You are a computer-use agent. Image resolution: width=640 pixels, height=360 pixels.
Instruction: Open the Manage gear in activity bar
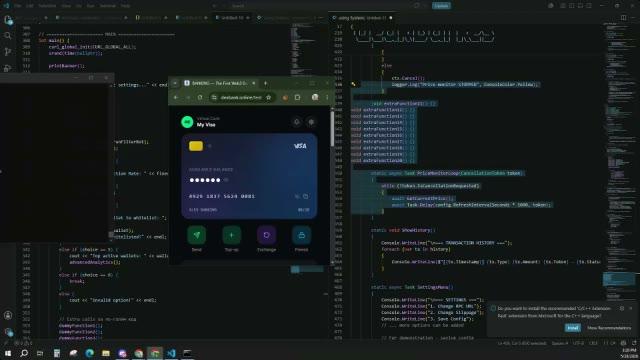[x=8, y=332]
